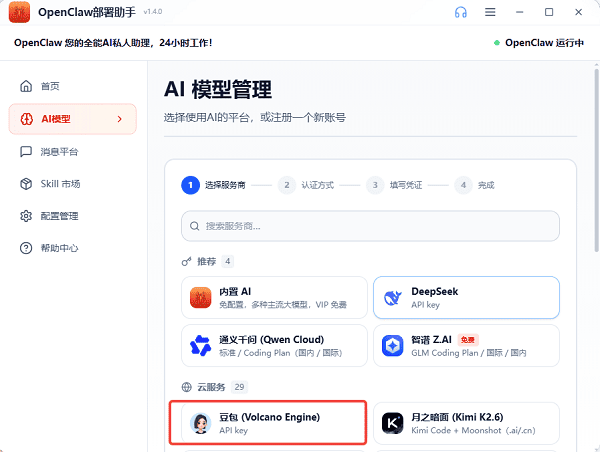This screenshot has height=452, width=600.
Task: Click the 智谱 Z.AI blue logo
Action: pos(393,346)
